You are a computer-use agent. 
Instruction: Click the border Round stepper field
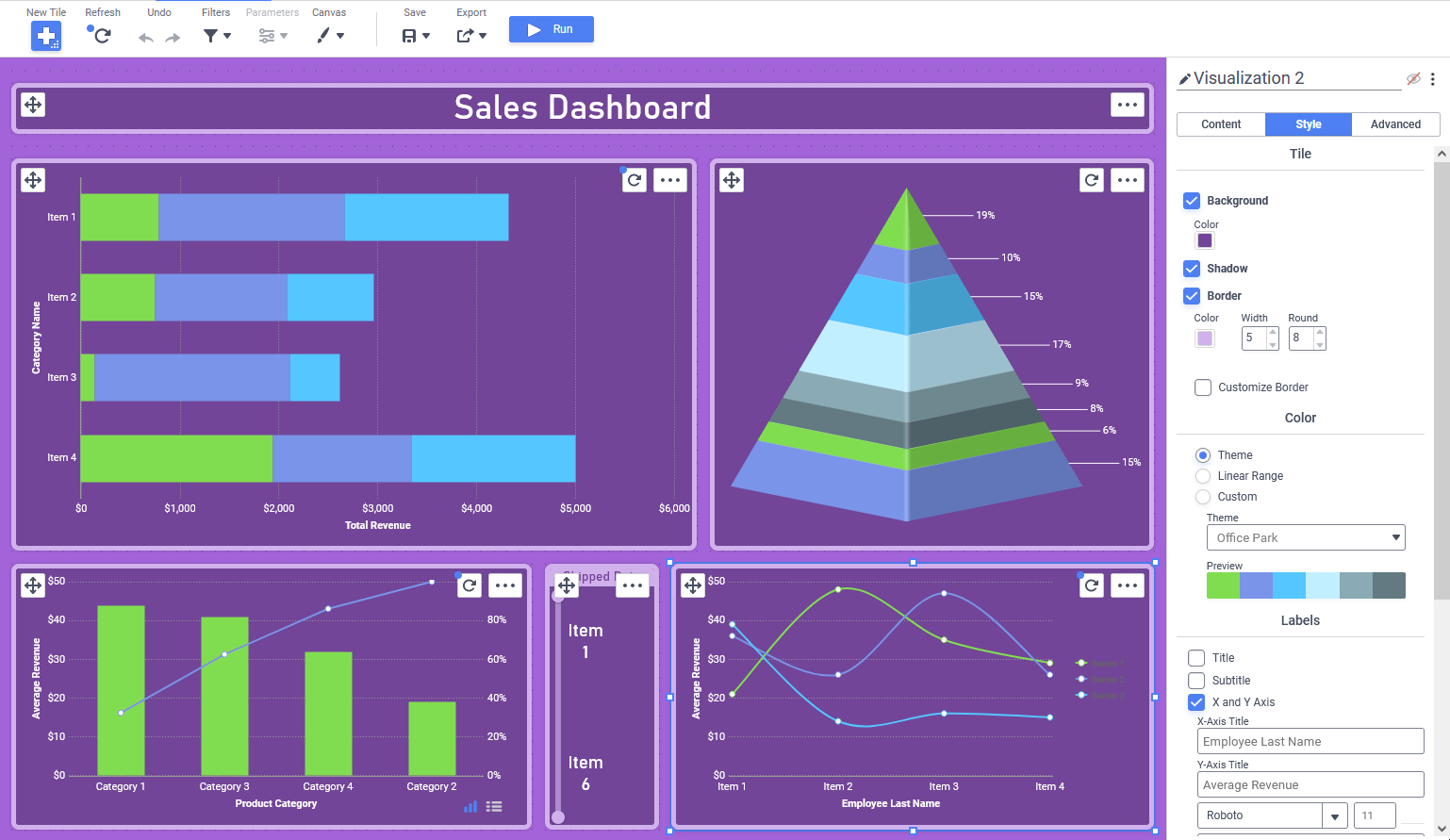click(1307, 338)
